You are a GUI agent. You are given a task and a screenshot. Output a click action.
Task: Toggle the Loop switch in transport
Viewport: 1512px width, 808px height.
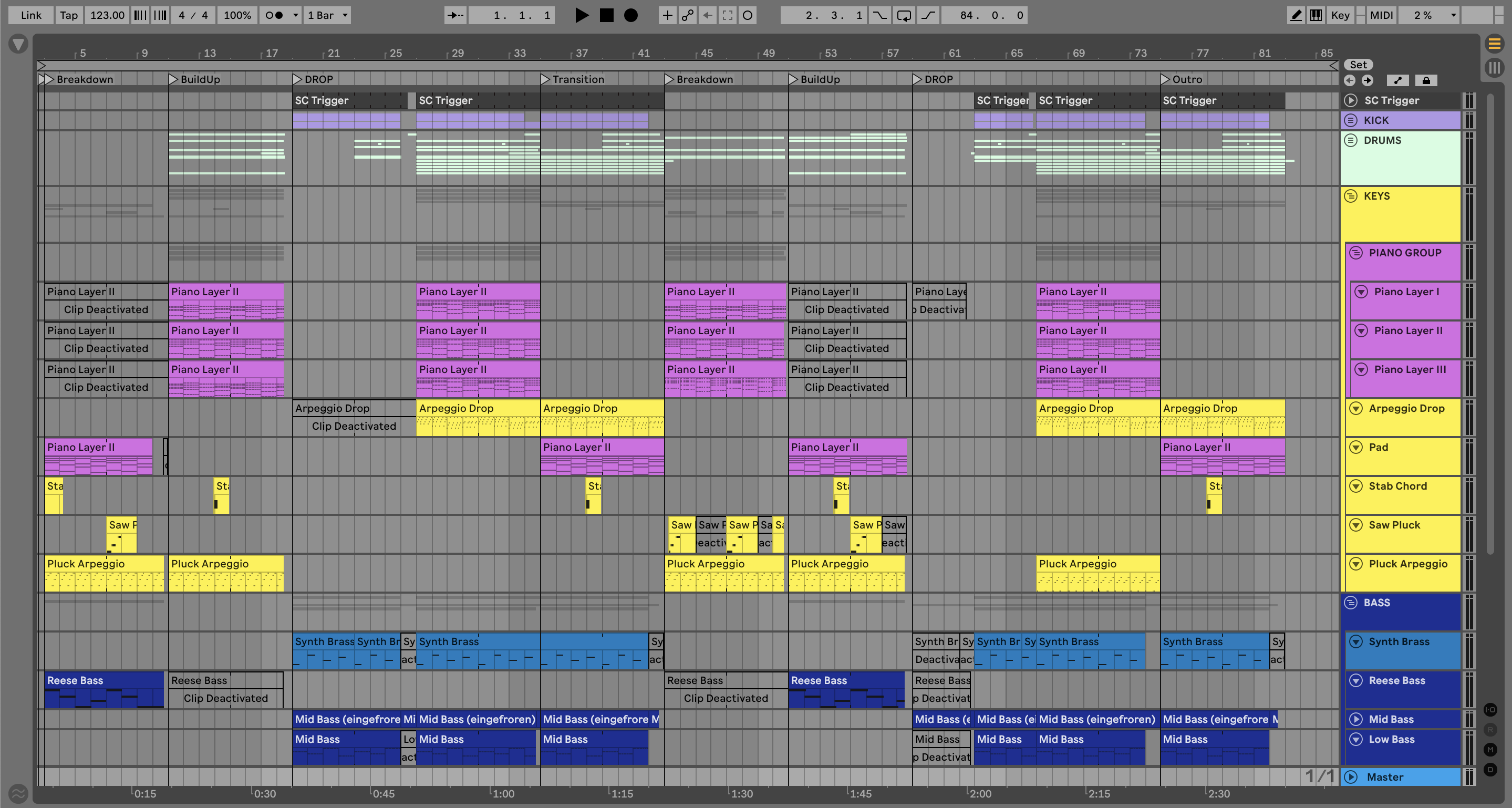click(904, 15)
